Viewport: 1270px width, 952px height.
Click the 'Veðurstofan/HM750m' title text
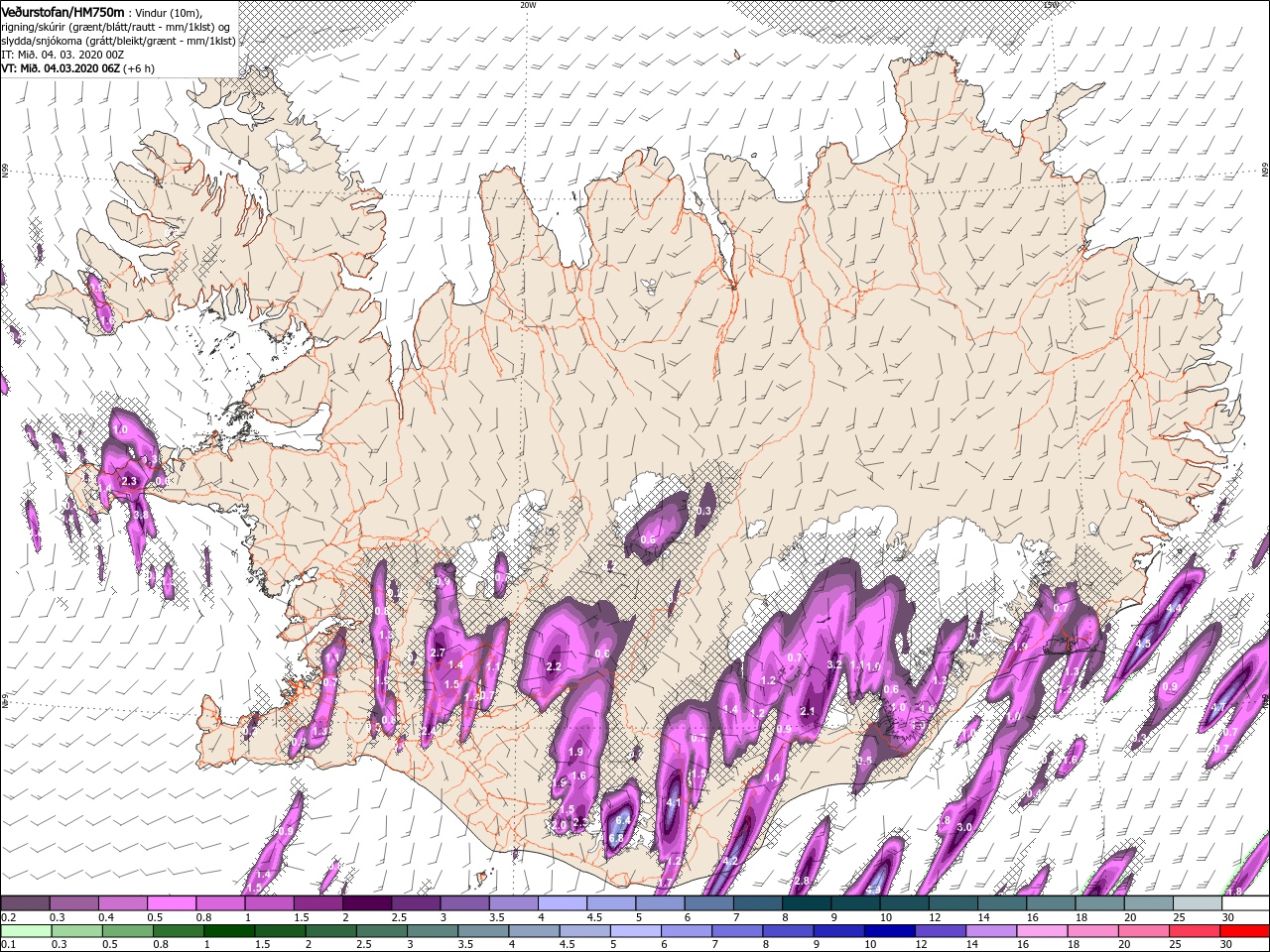(63, 11)
